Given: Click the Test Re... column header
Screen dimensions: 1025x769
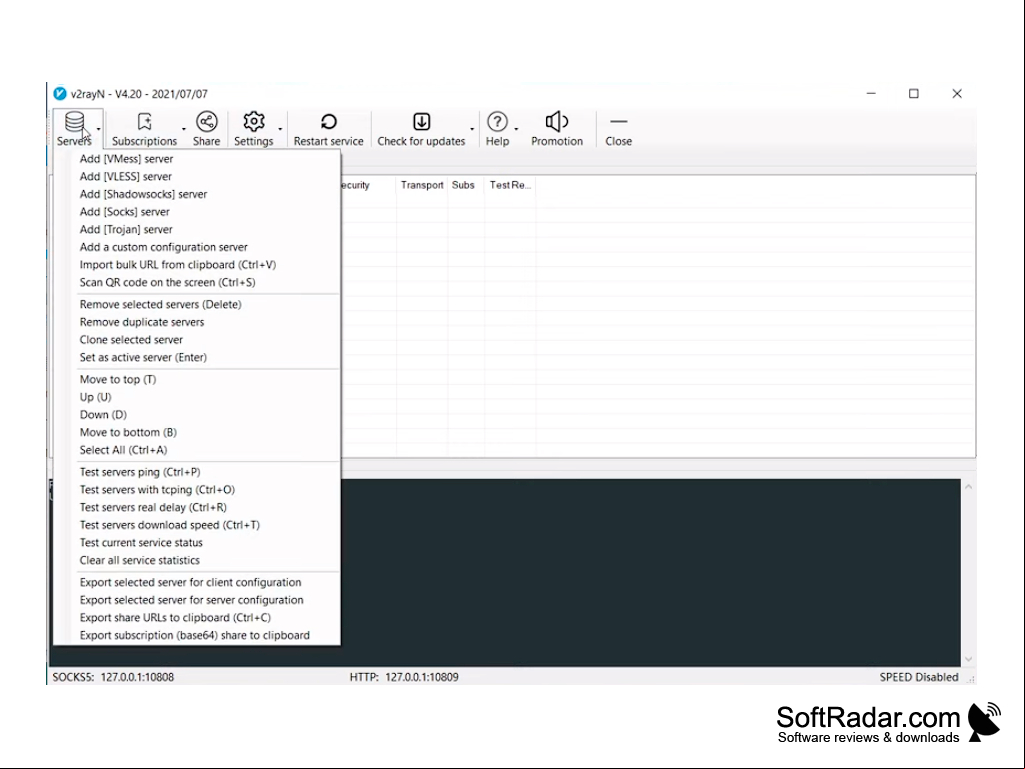Looking at the screenshot, I should coord(510,185).
